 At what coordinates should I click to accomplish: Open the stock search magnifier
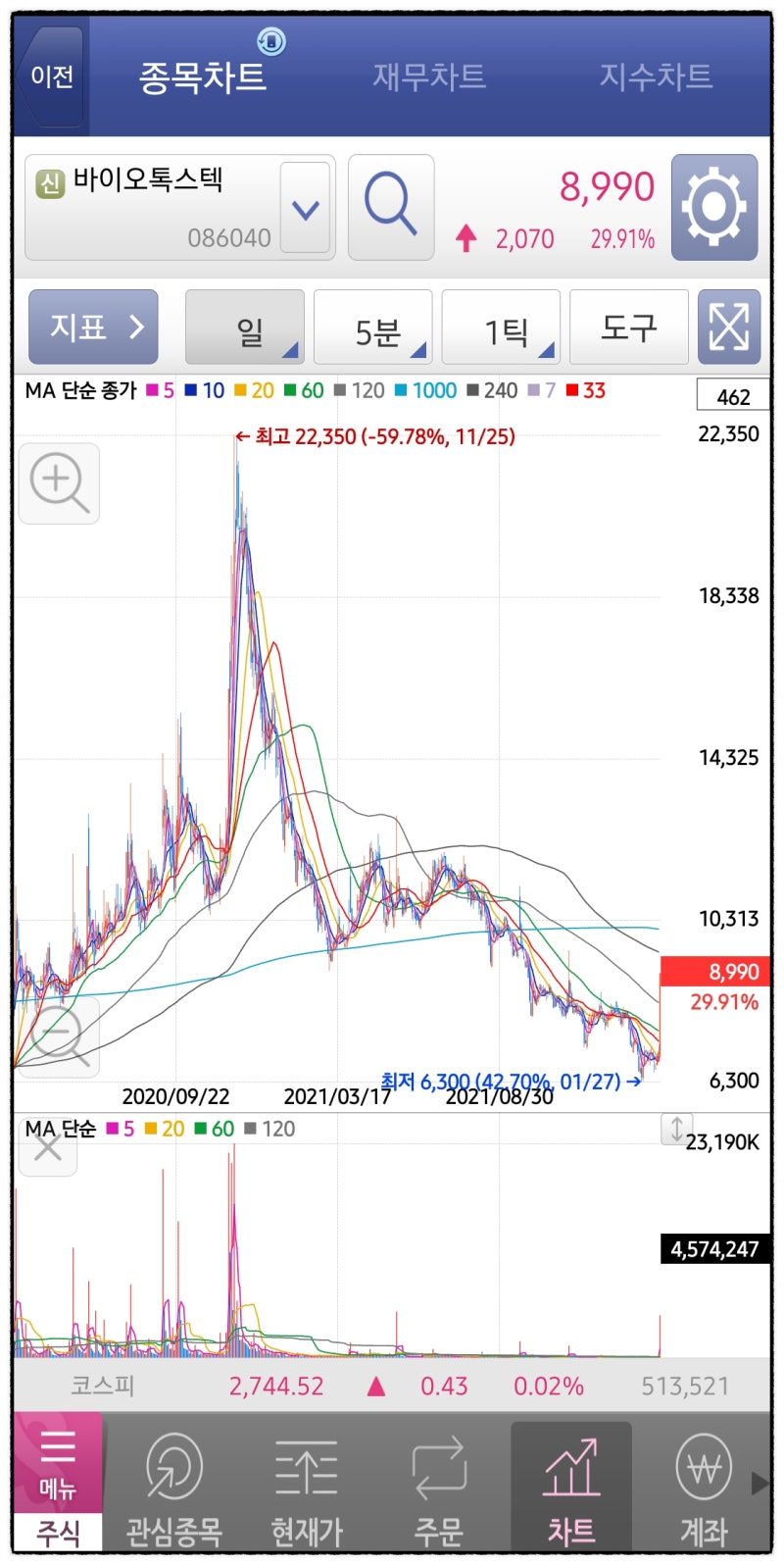point(391,207)
